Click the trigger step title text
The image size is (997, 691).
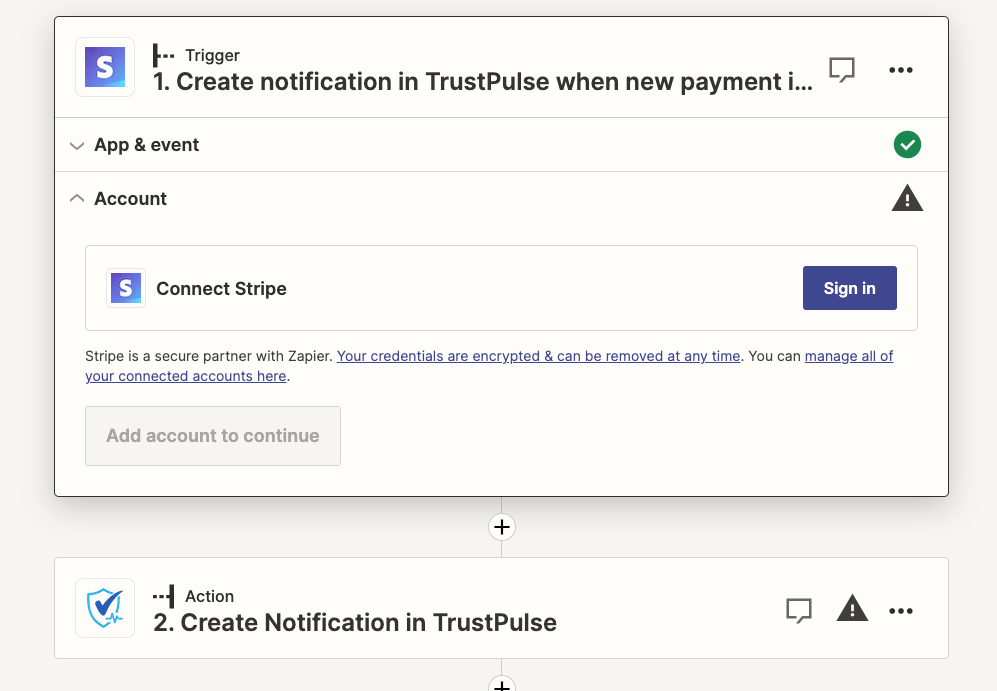point(484,82)
